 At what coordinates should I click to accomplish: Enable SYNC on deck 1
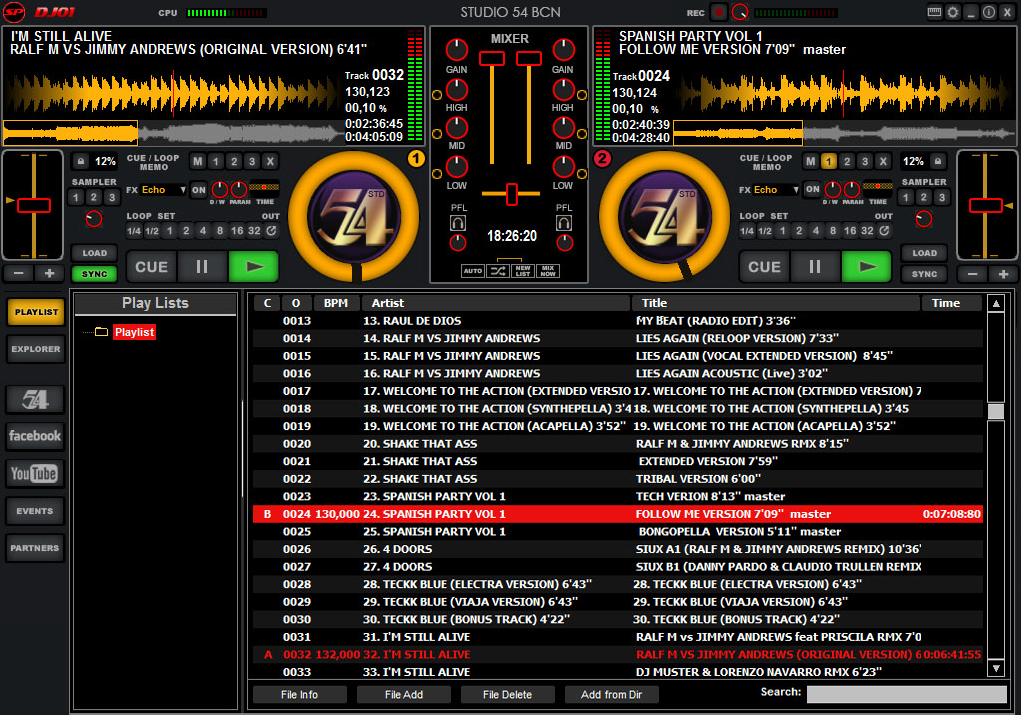coord(95,273)
